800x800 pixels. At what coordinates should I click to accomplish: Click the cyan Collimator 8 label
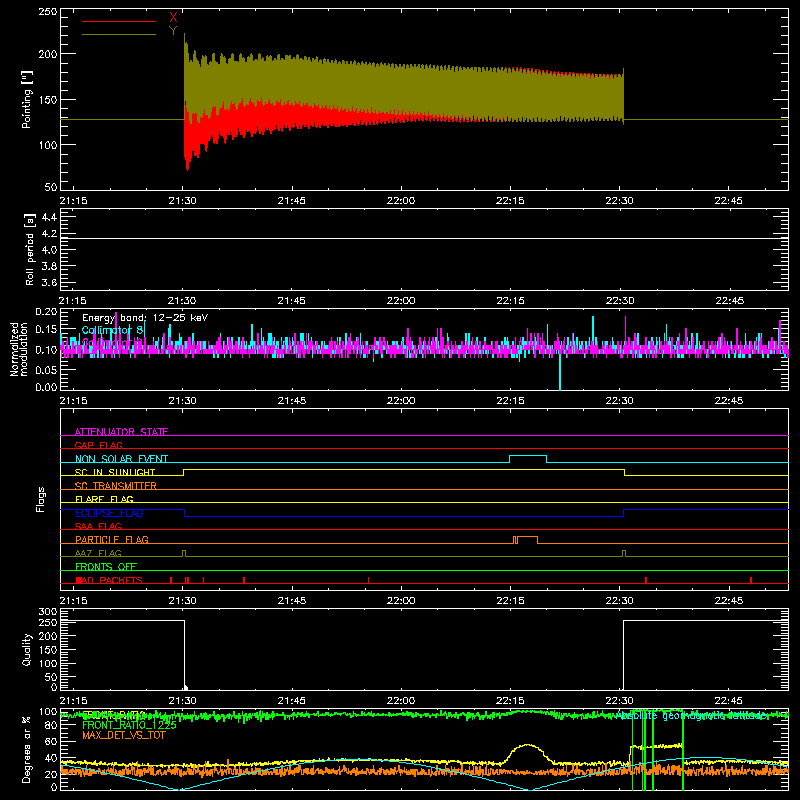point(113,331)
